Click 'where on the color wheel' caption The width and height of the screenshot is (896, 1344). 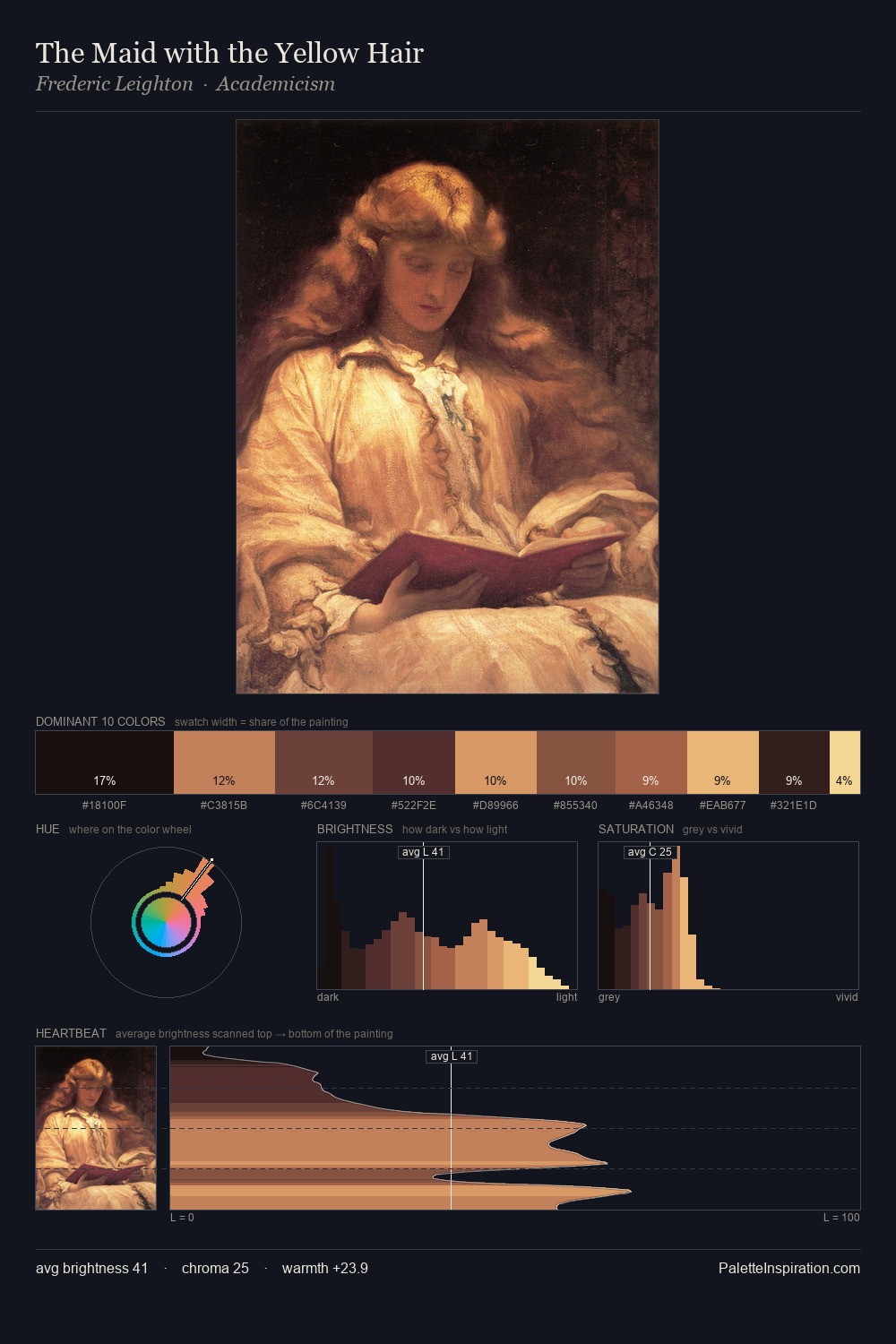tap(130, 830)
